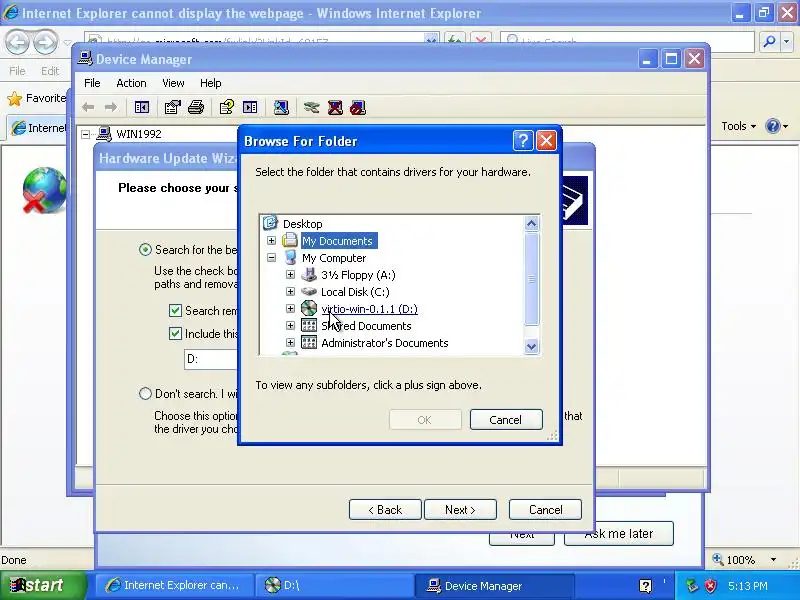Open the File menu in Device Manager

point(92,83)
